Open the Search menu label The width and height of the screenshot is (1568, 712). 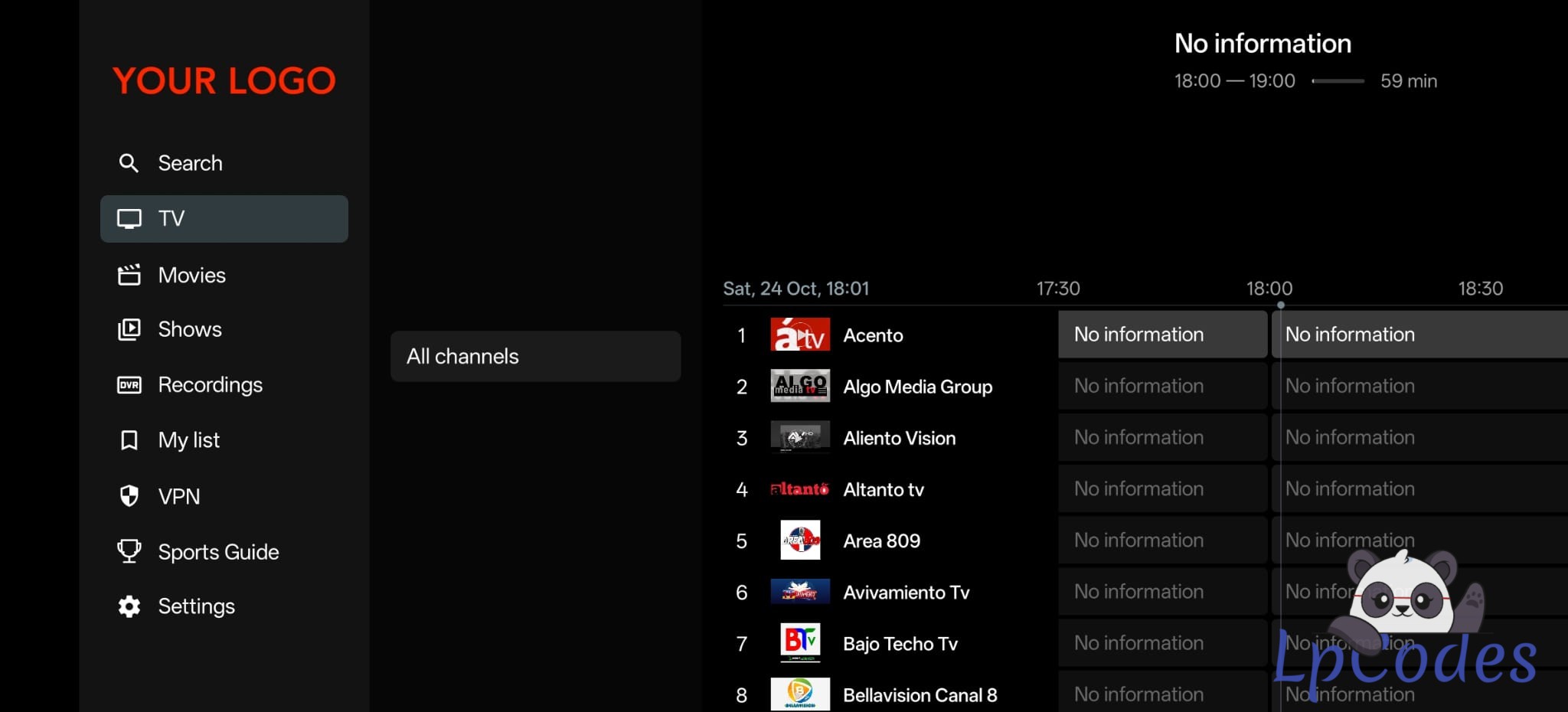(190, 163)
